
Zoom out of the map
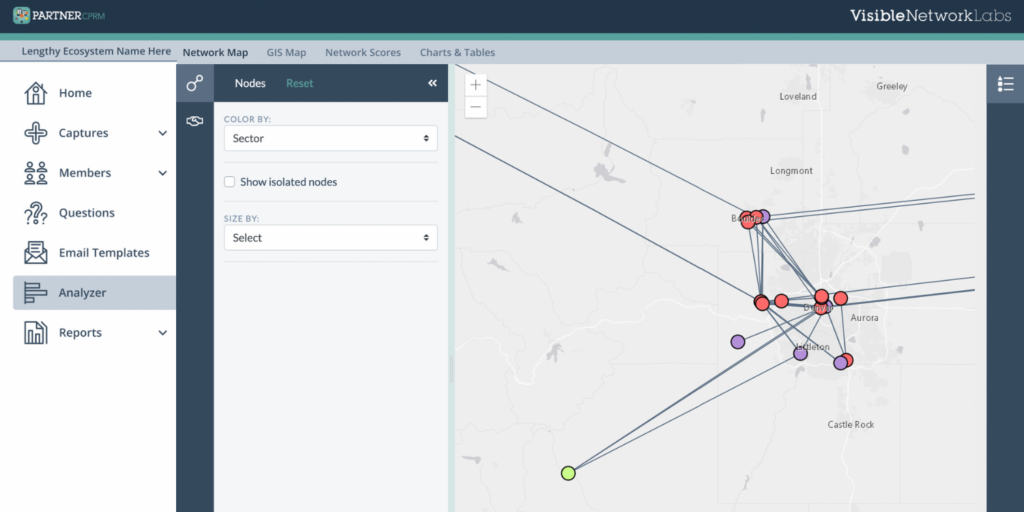coord(475,107)
